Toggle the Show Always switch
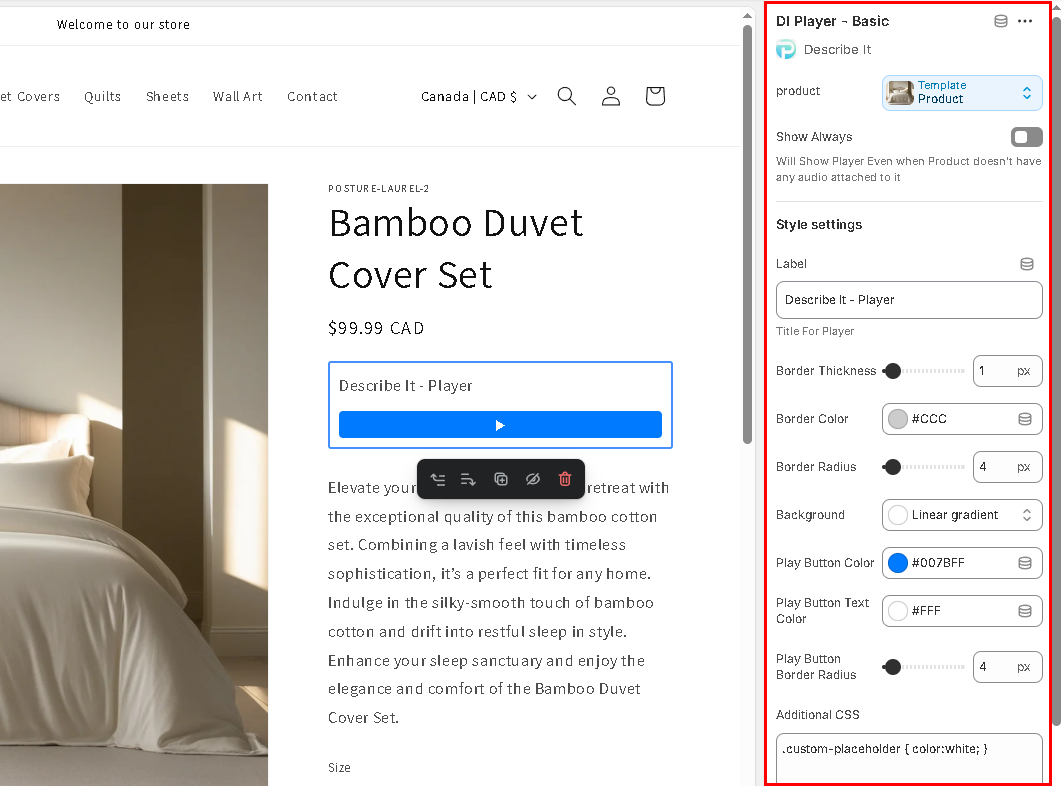The width and height of the screenshot is (1064, 786). pos(1027,137)
